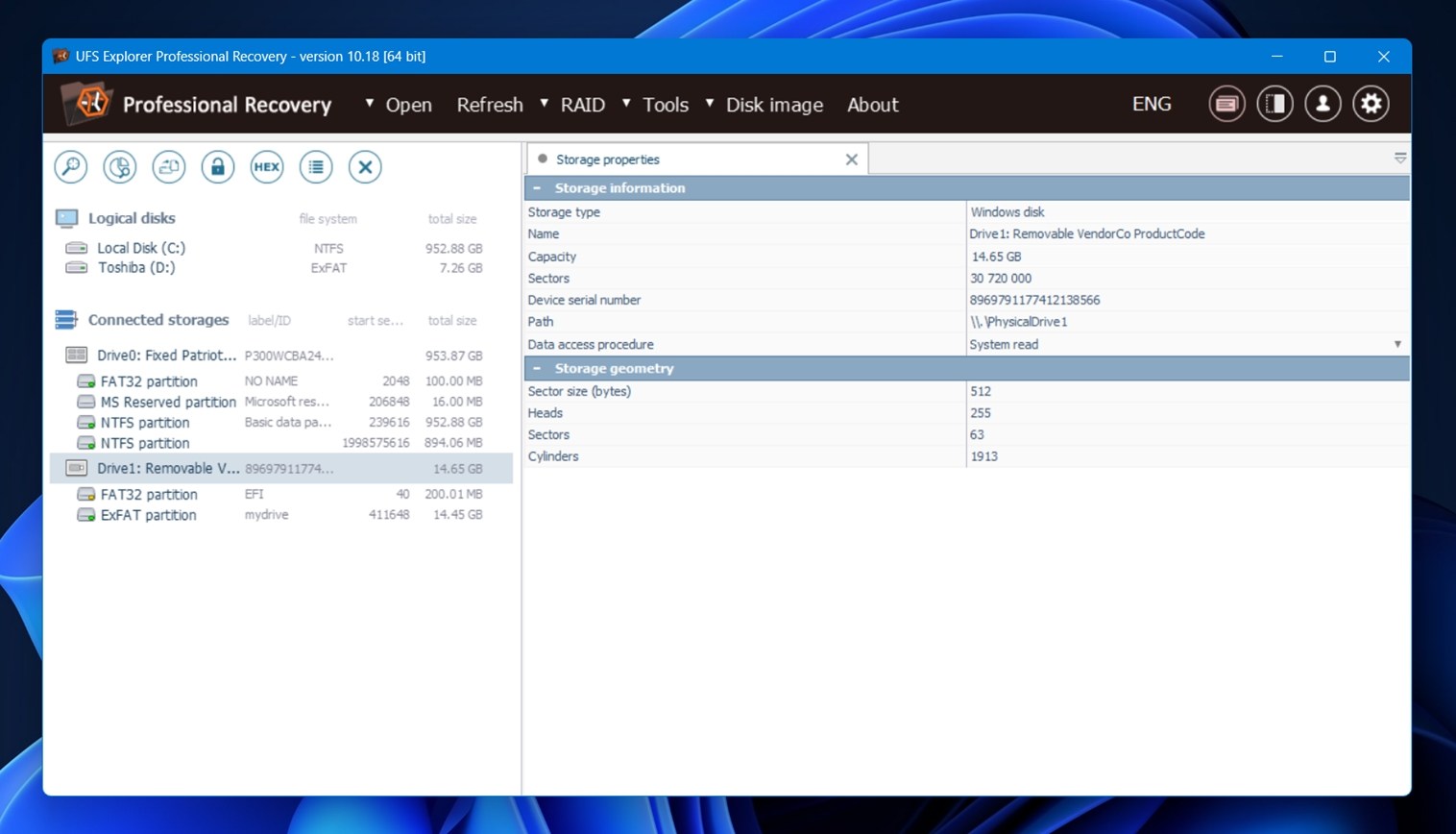Open the lock icon to decrypt storage
This screenshot has height=834, width=1456.
point(218,166)
